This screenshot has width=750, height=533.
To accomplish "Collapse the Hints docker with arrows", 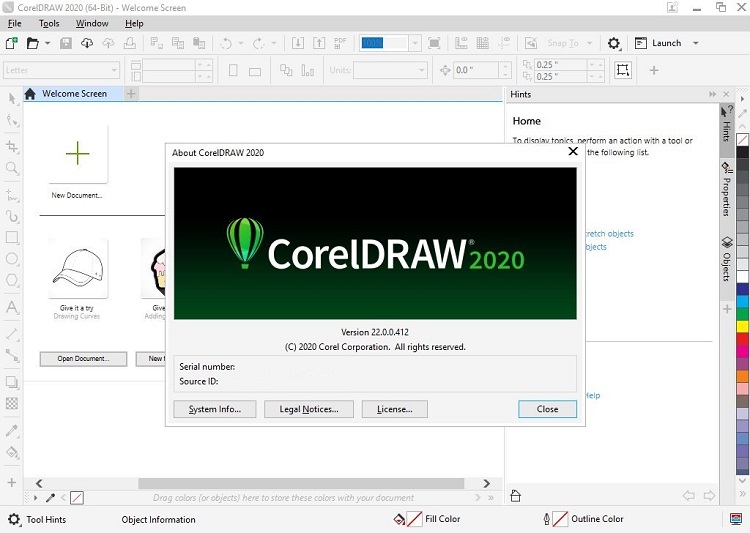I will pyautogui.click(x=713, y=94).
